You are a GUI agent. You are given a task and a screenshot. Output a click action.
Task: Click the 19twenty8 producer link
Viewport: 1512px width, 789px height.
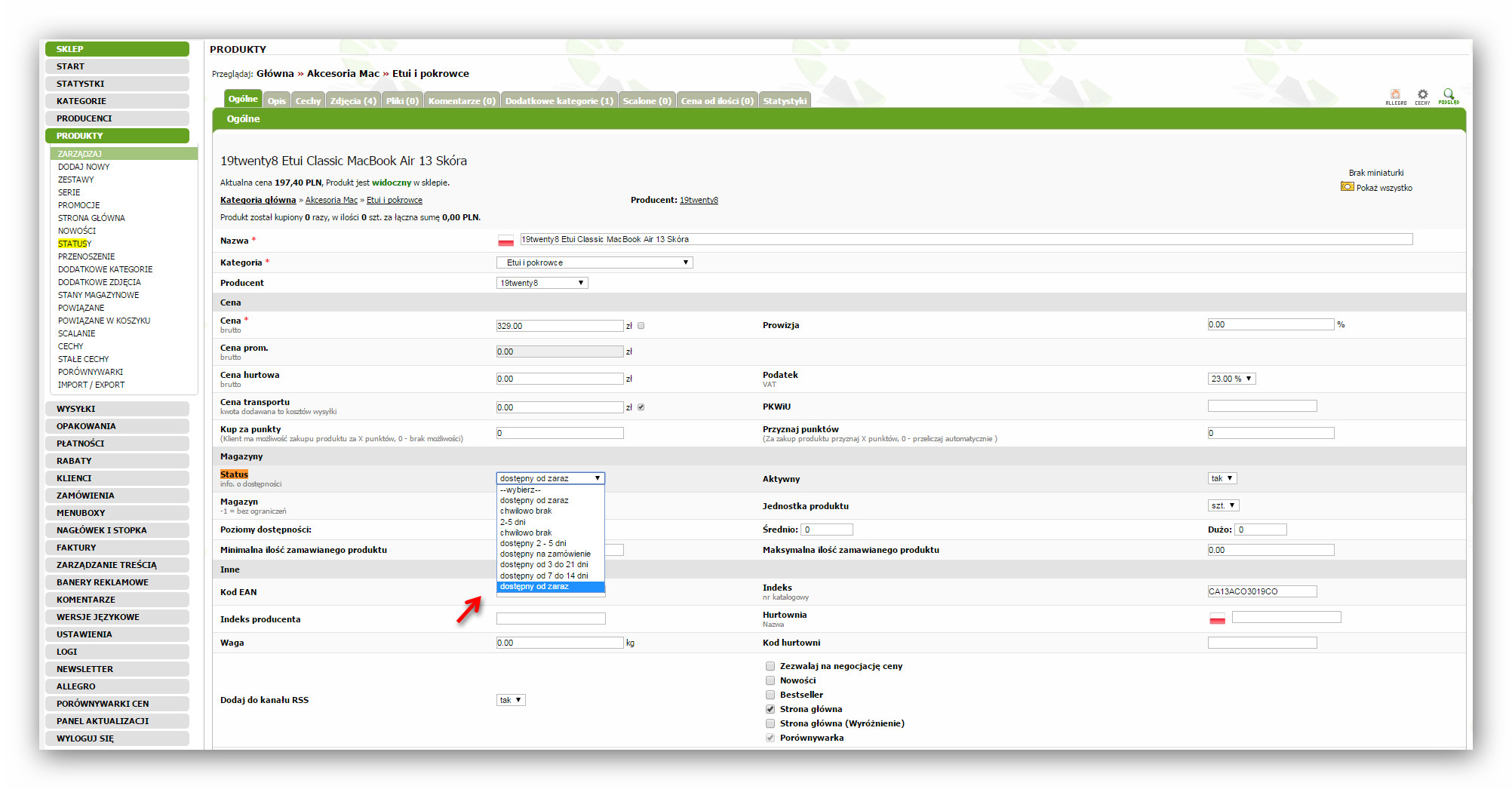click(x=699, y=200)
